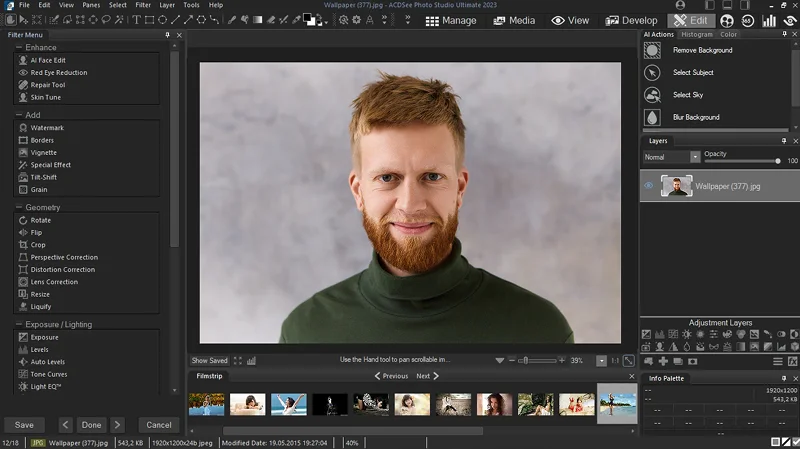Hide the Wallpaper (377).jpg layer
Viewport: 800px width, 449px height.
[649, 185]
